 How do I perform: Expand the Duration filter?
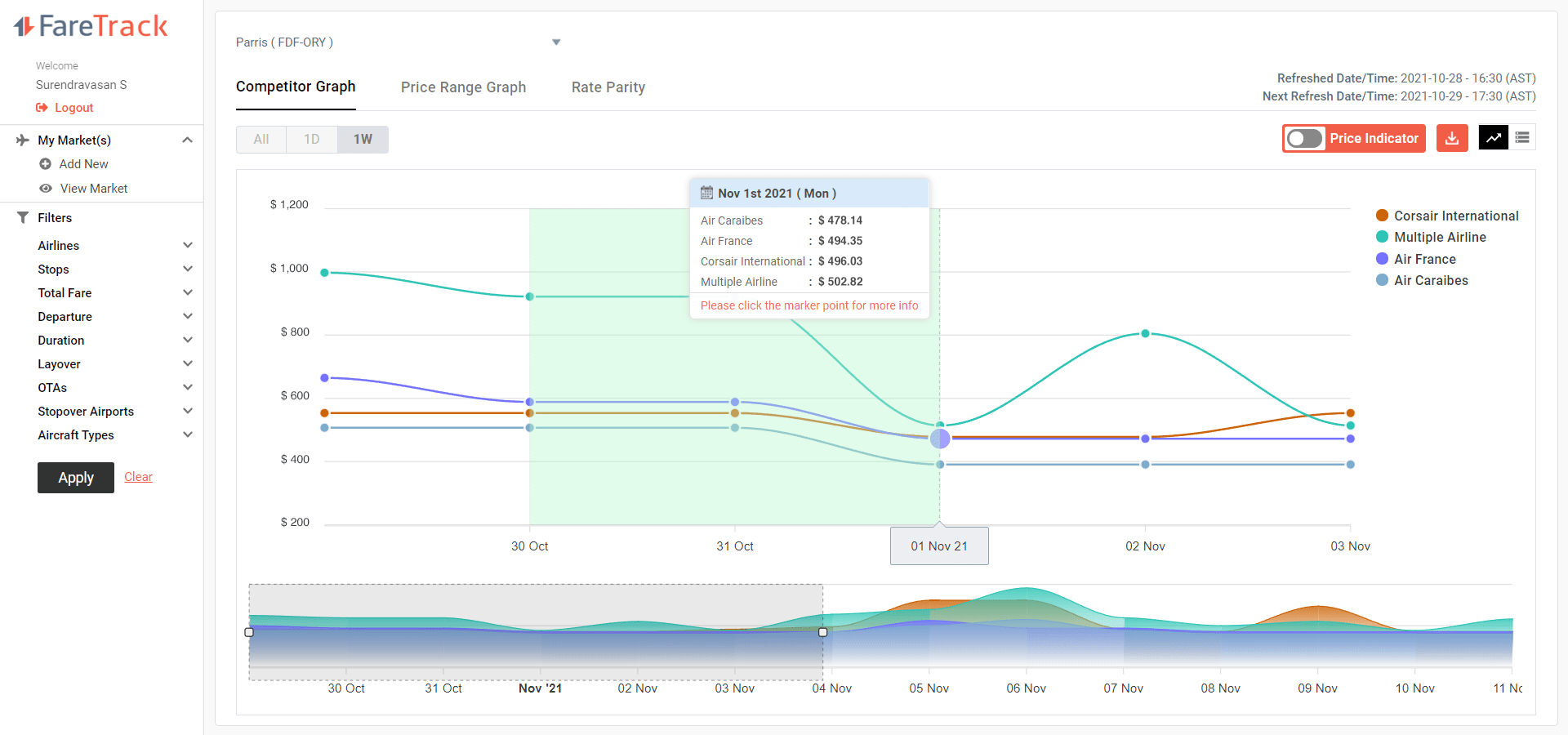(x=187, y=341)
